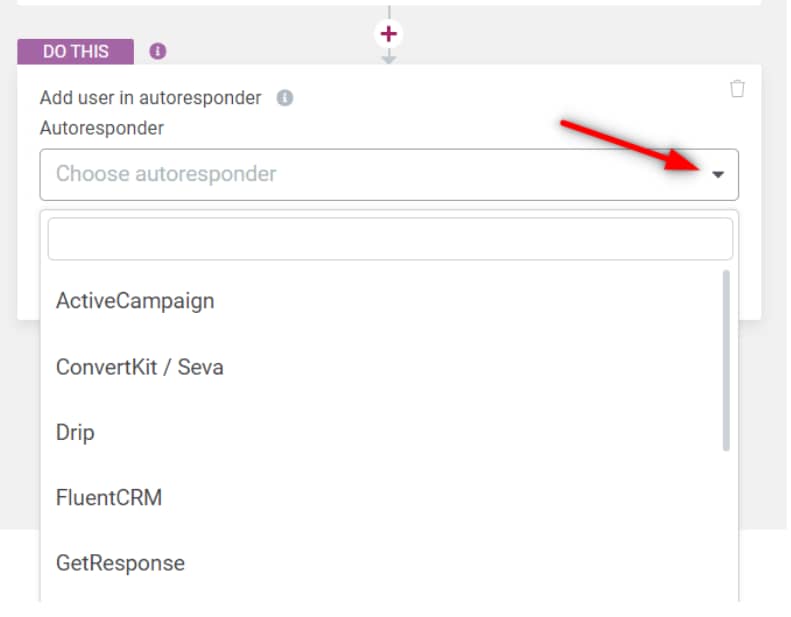This screenshot has height=617, width=791.
Task: Click the Autoresponder field label
Action: click(x=102, y=128)
